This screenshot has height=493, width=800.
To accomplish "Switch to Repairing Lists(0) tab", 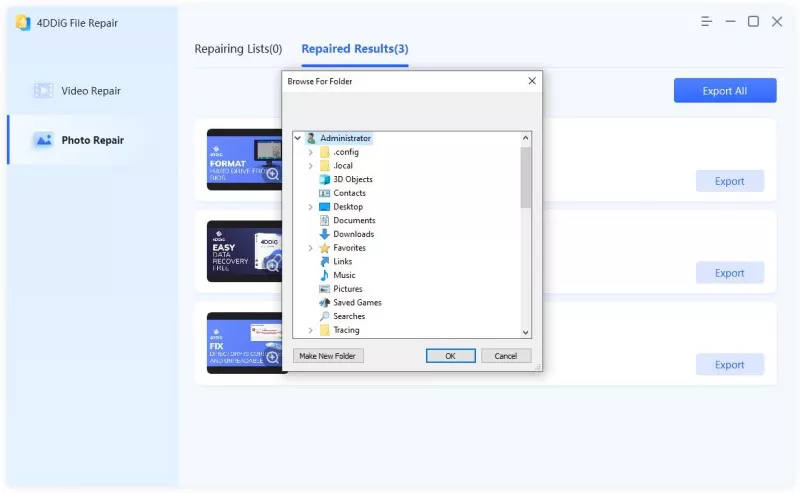I will coord(238,49).
